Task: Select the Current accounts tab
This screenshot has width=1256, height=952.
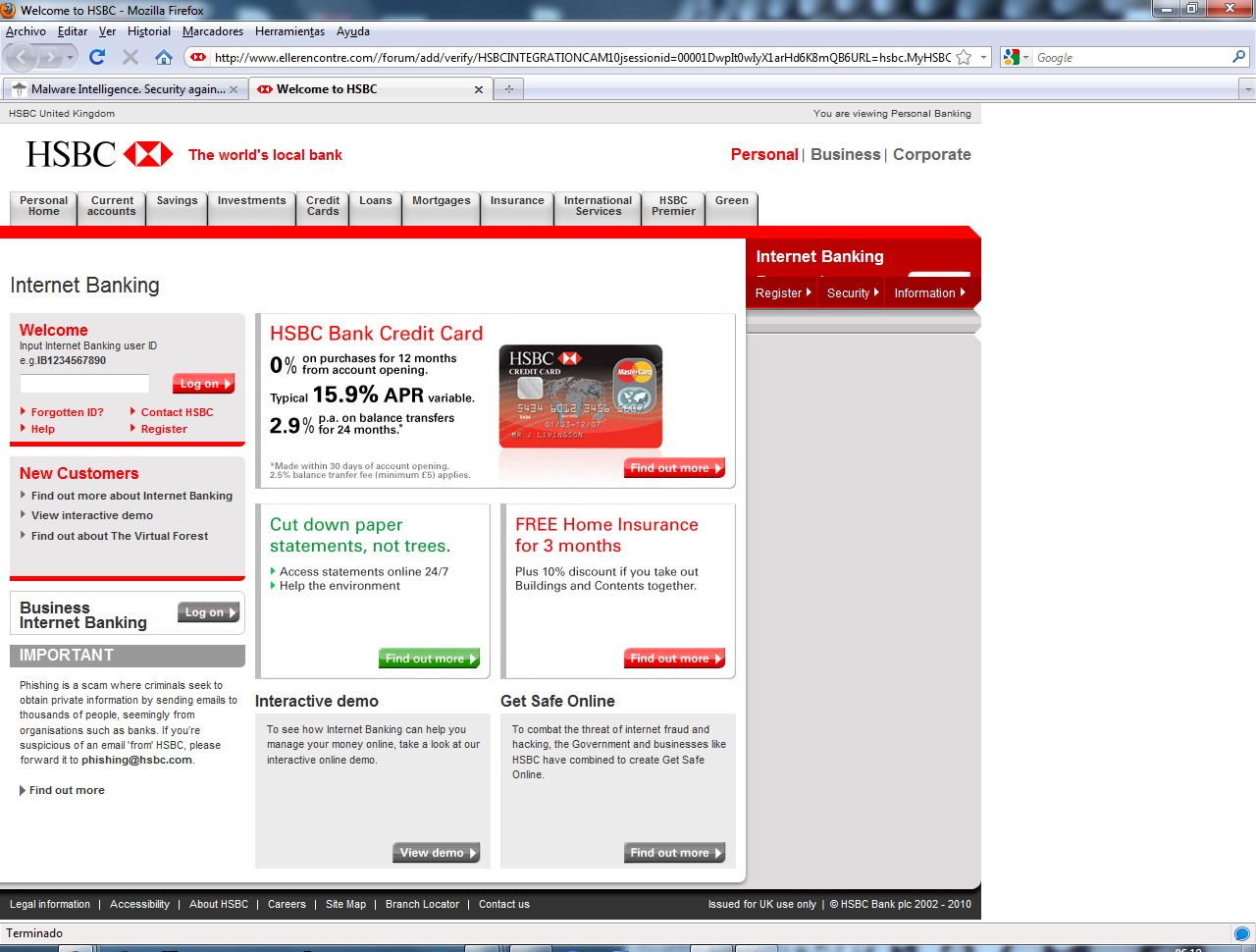Action: click(112, 208)
